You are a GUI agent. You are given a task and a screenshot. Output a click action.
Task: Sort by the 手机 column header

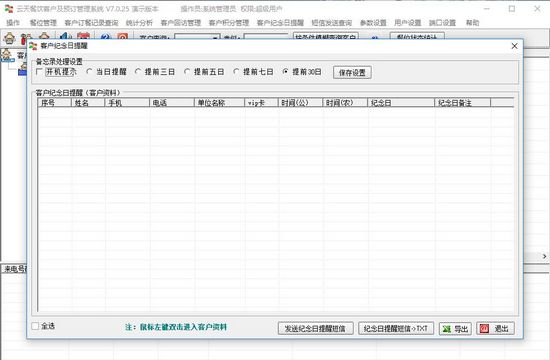[x=127, y=103]
